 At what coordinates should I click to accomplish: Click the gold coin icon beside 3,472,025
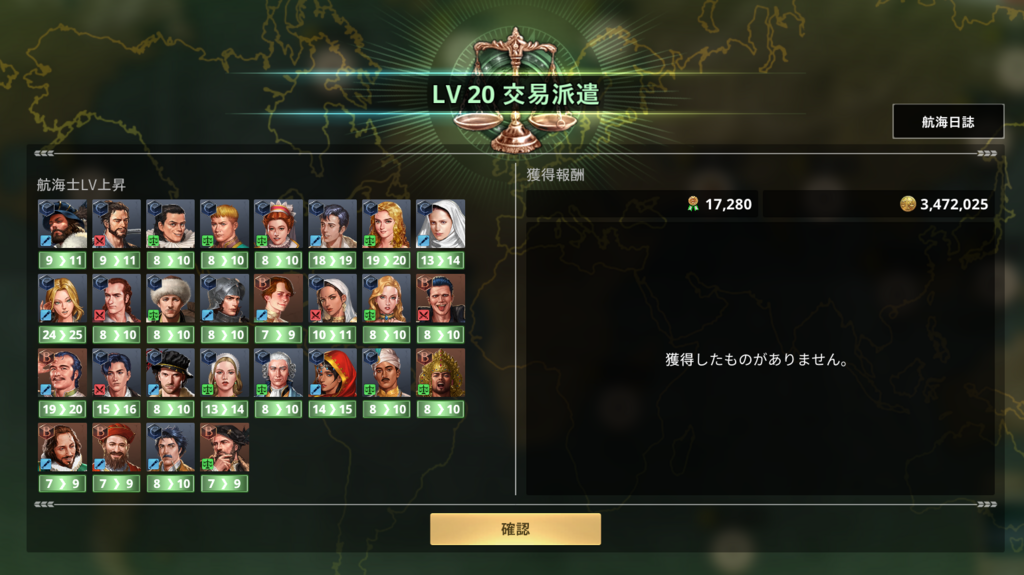(908, 204)
